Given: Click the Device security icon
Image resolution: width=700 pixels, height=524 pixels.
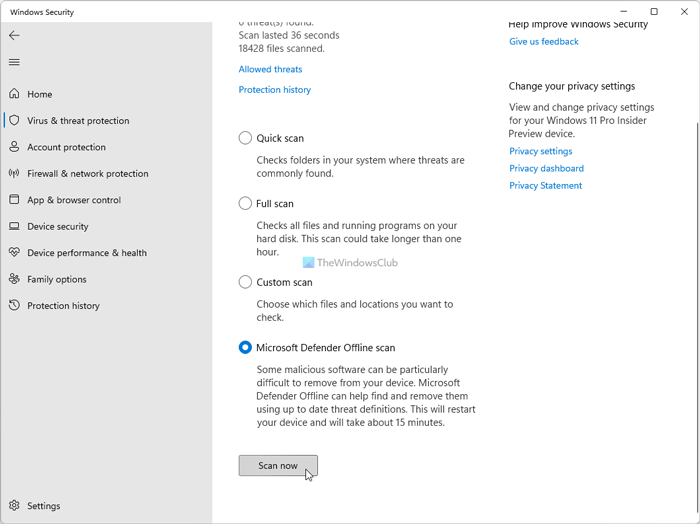Looking at the screenshot, I should 14,227.
